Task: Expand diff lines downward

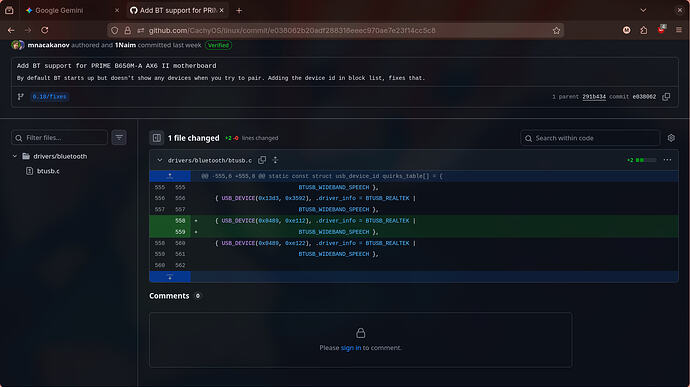Action: 170,276
